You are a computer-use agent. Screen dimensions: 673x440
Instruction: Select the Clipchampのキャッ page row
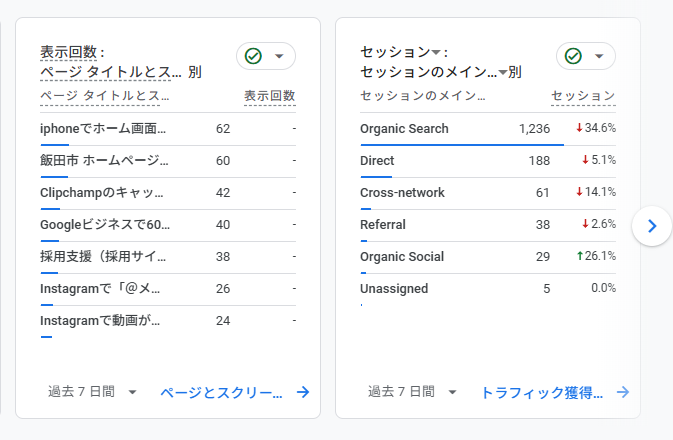coord(101,193)
